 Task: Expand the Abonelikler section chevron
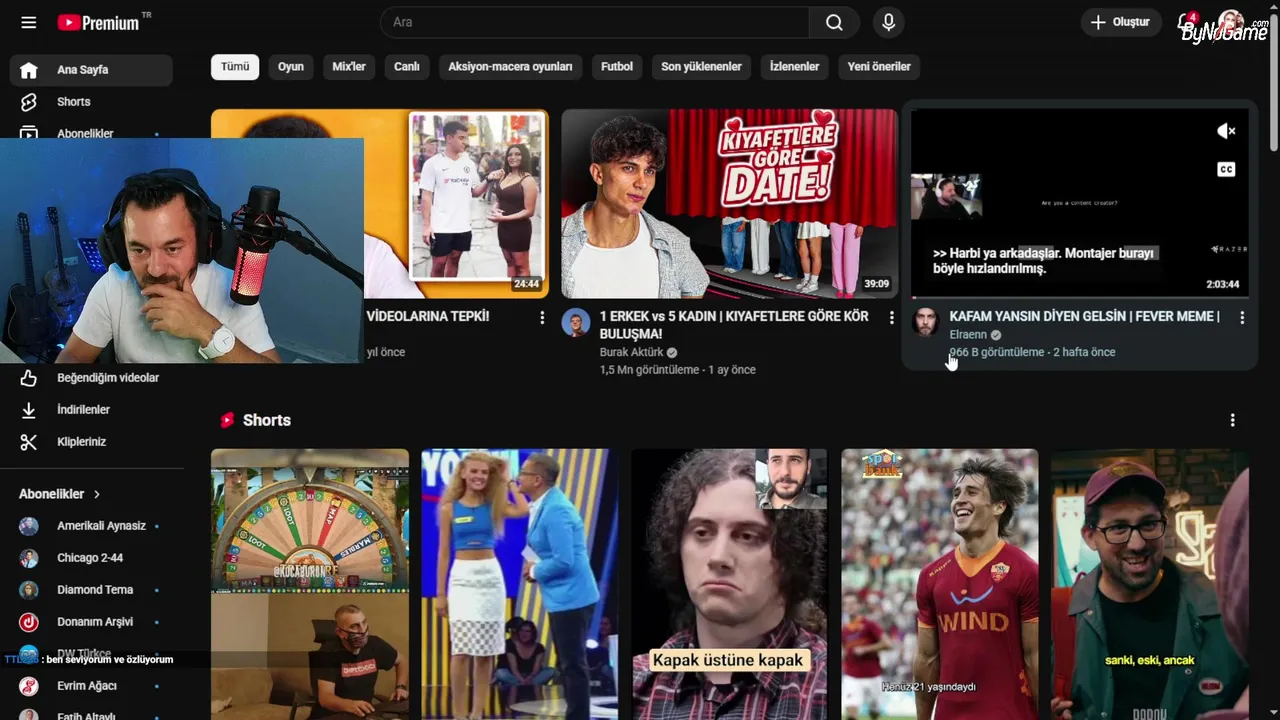click(97, 494)
